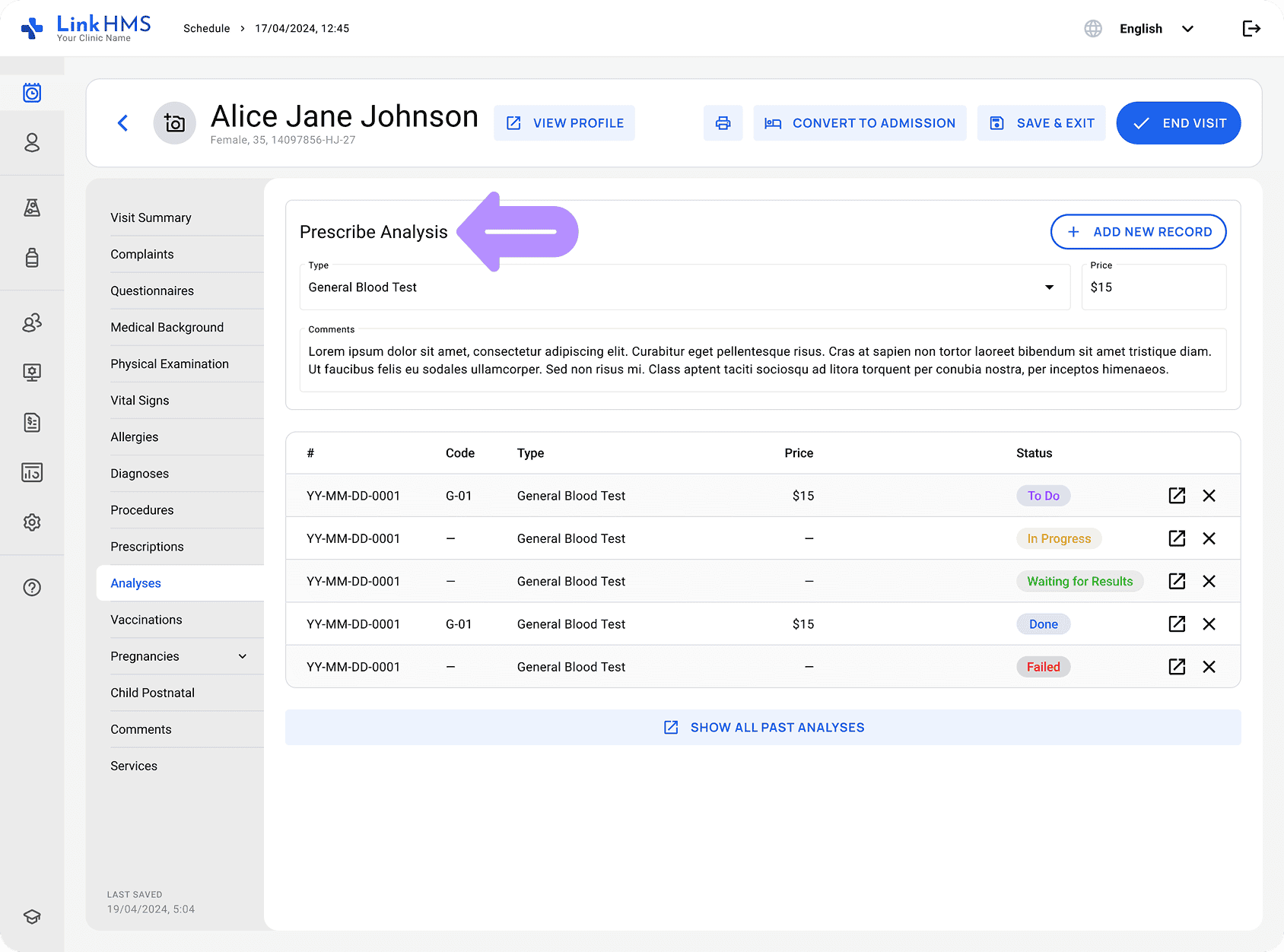Screen dimensions: 1284x952
Task: Switch to the Vital Signs section
Action: tap(140, 401)
